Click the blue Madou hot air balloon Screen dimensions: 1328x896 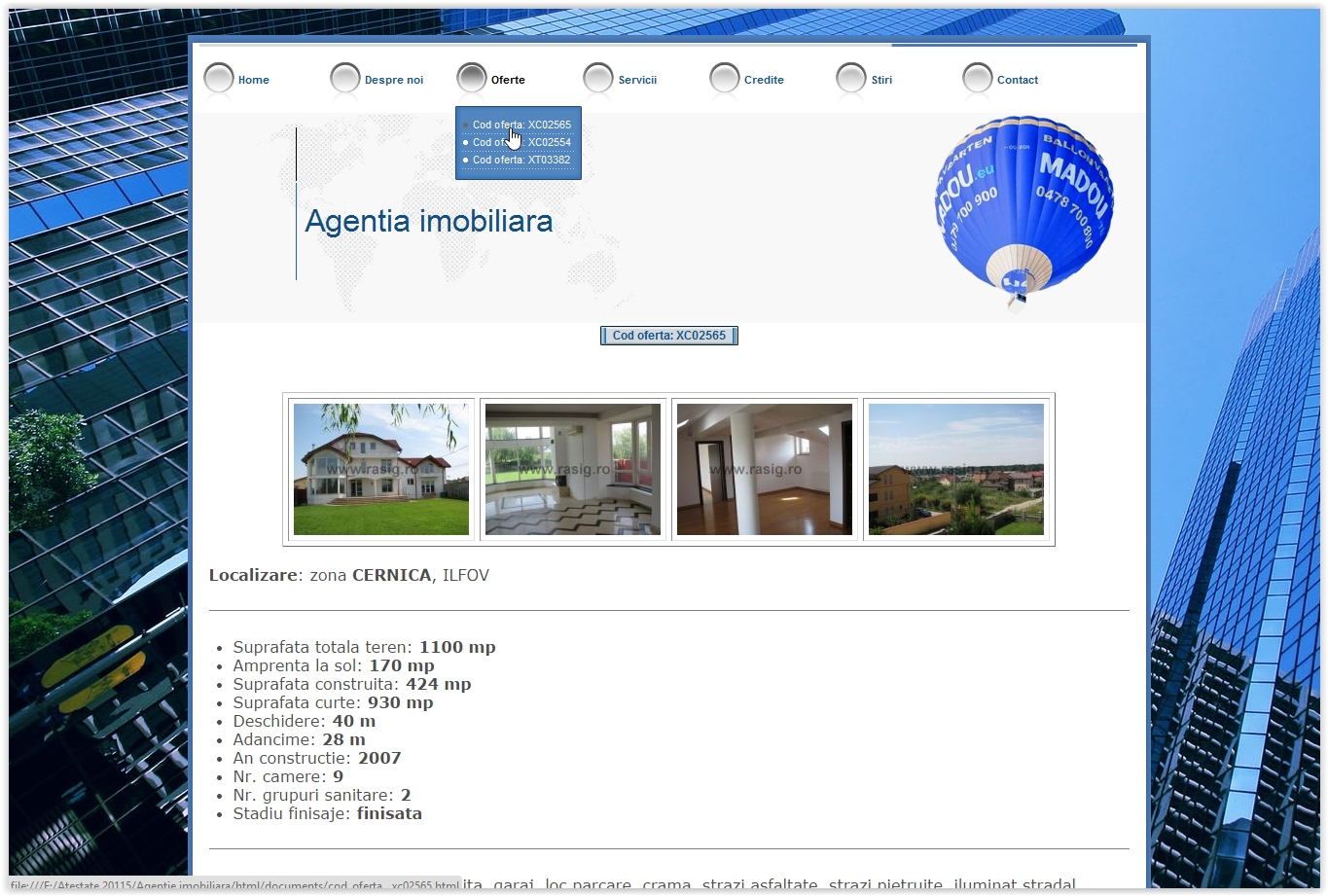coord(1024,206)
